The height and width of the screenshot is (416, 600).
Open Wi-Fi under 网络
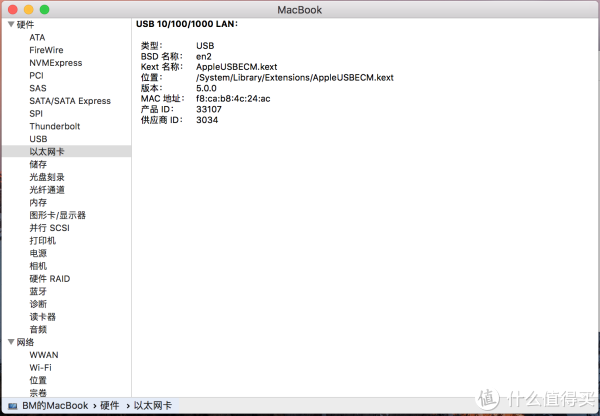[x=41, y=367]
